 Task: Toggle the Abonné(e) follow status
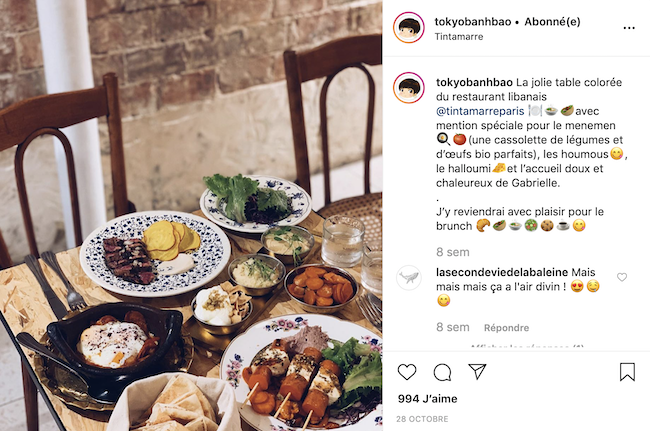[x=552, y=22]
